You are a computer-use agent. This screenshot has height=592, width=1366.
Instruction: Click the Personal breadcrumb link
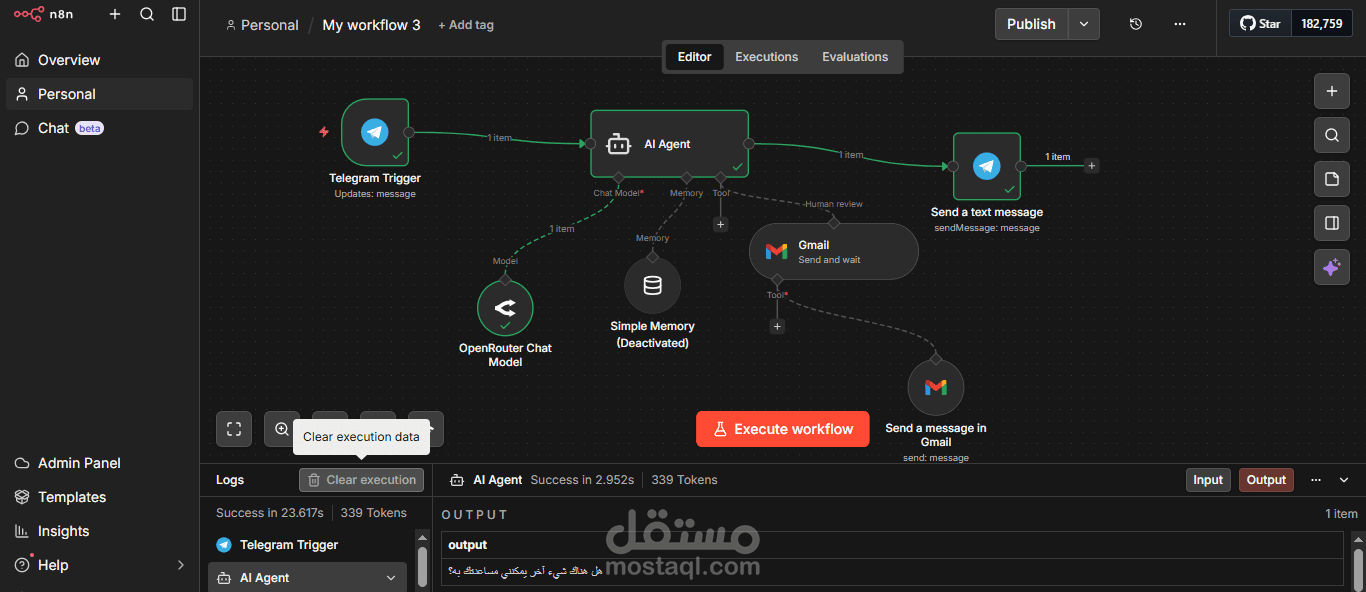pos(262,25)
